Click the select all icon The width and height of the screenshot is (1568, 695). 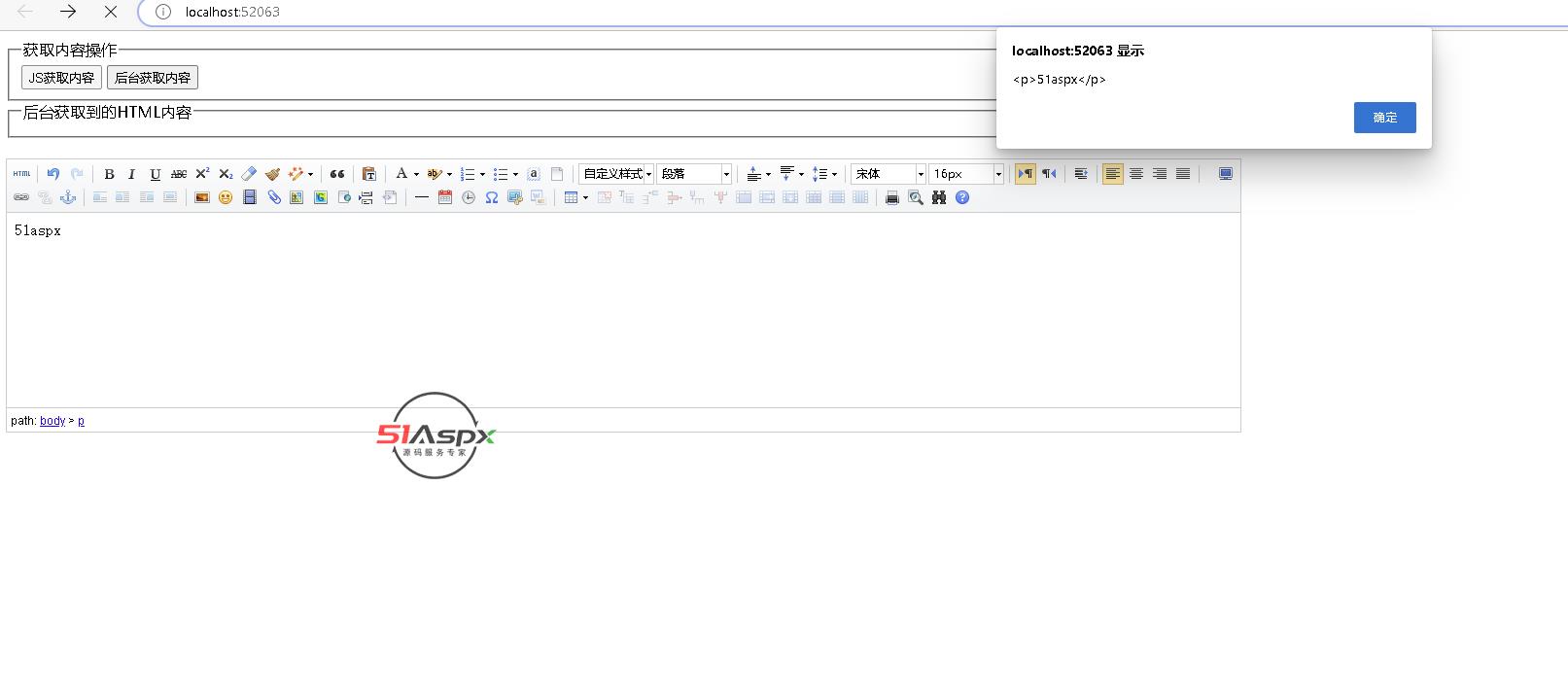(x=534, y=174)
